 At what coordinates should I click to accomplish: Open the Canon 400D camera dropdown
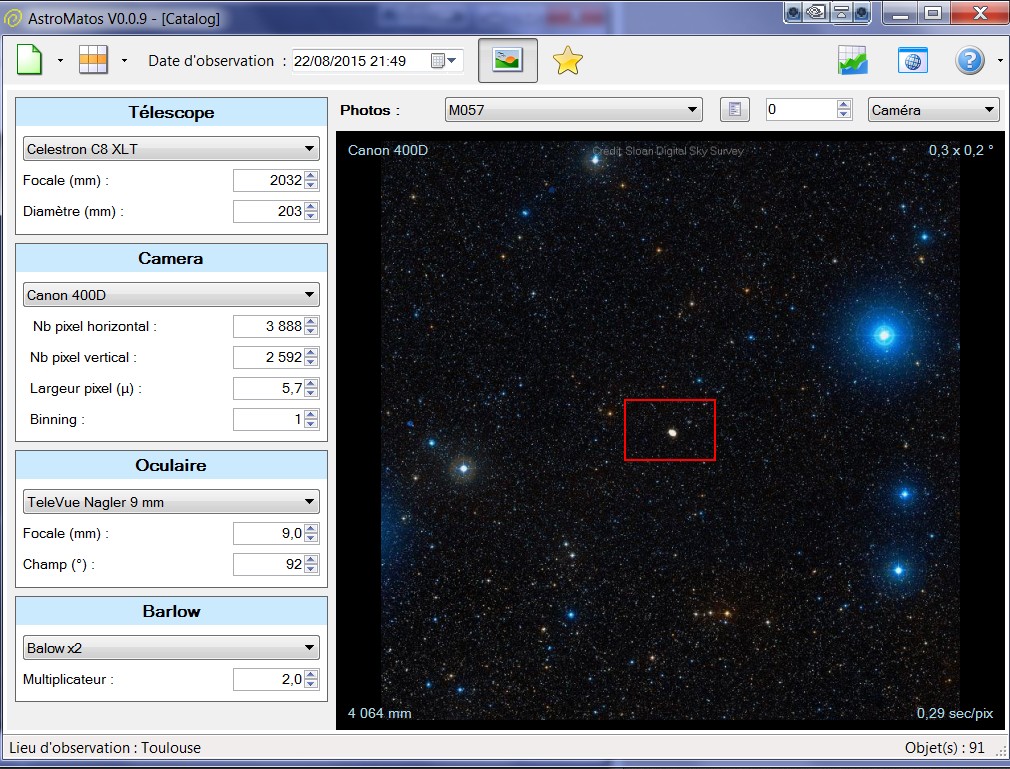(171, 295)
